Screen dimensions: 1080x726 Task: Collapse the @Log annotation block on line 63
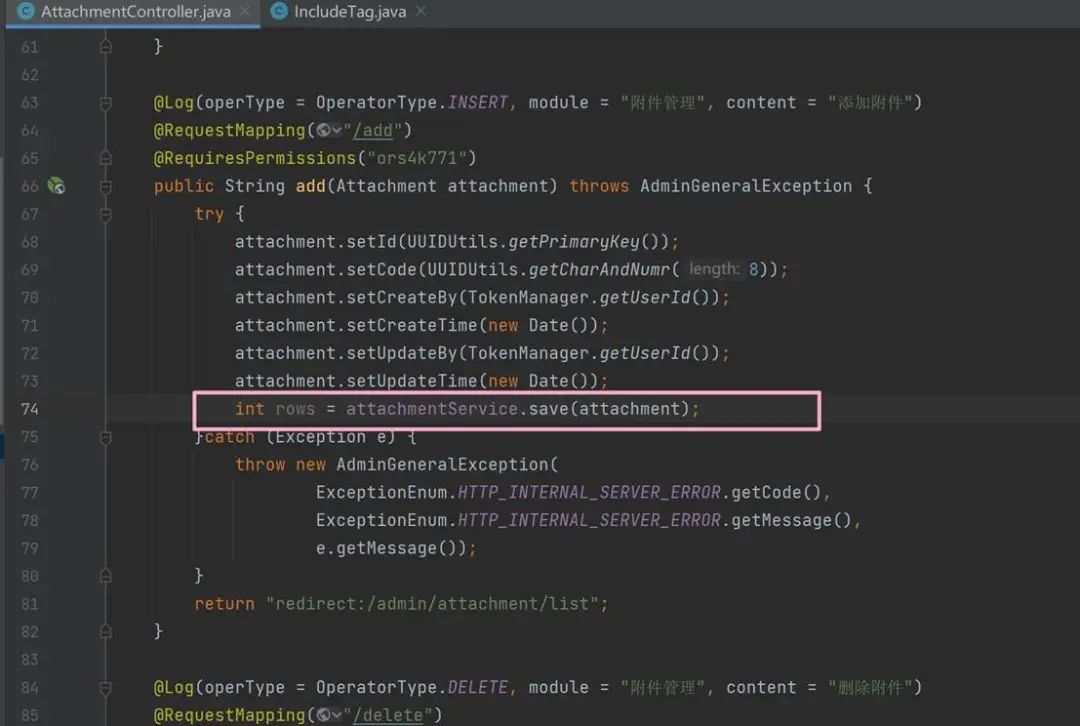106,103
